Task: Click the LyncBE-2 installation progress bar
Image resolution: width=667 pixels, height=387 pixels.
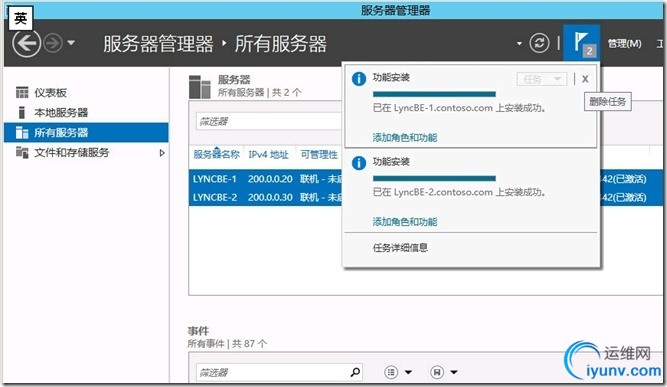Action: coord(434,178)
